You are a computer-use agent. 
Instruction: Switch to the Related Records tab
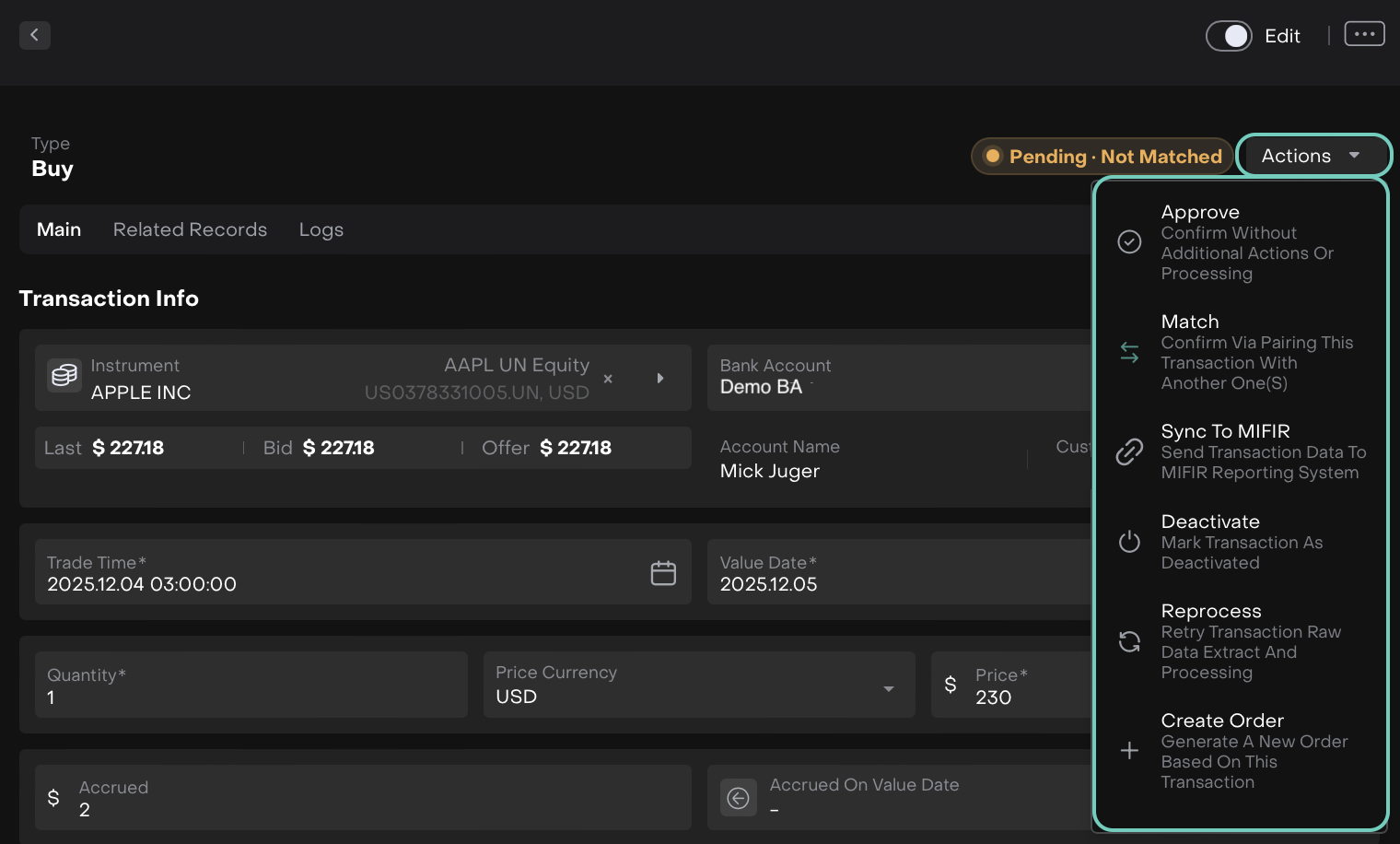(190, 229)
